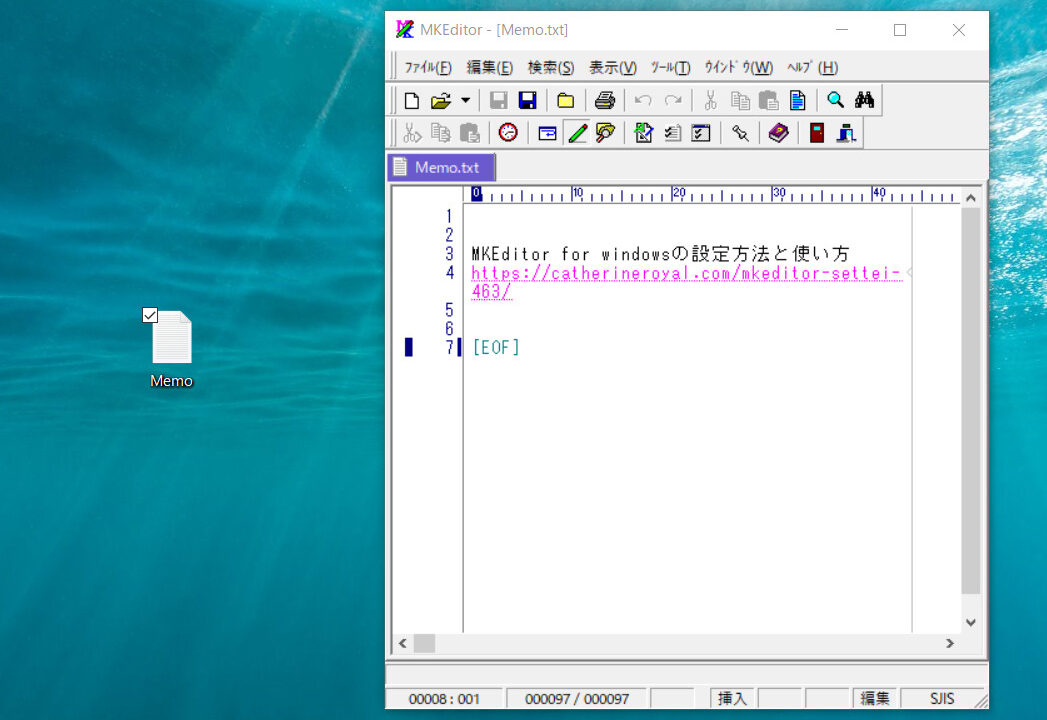Viewport: 1047px width, 720px height.
Task: Click the grayed save floppy icon
Action: coord(498,100)
